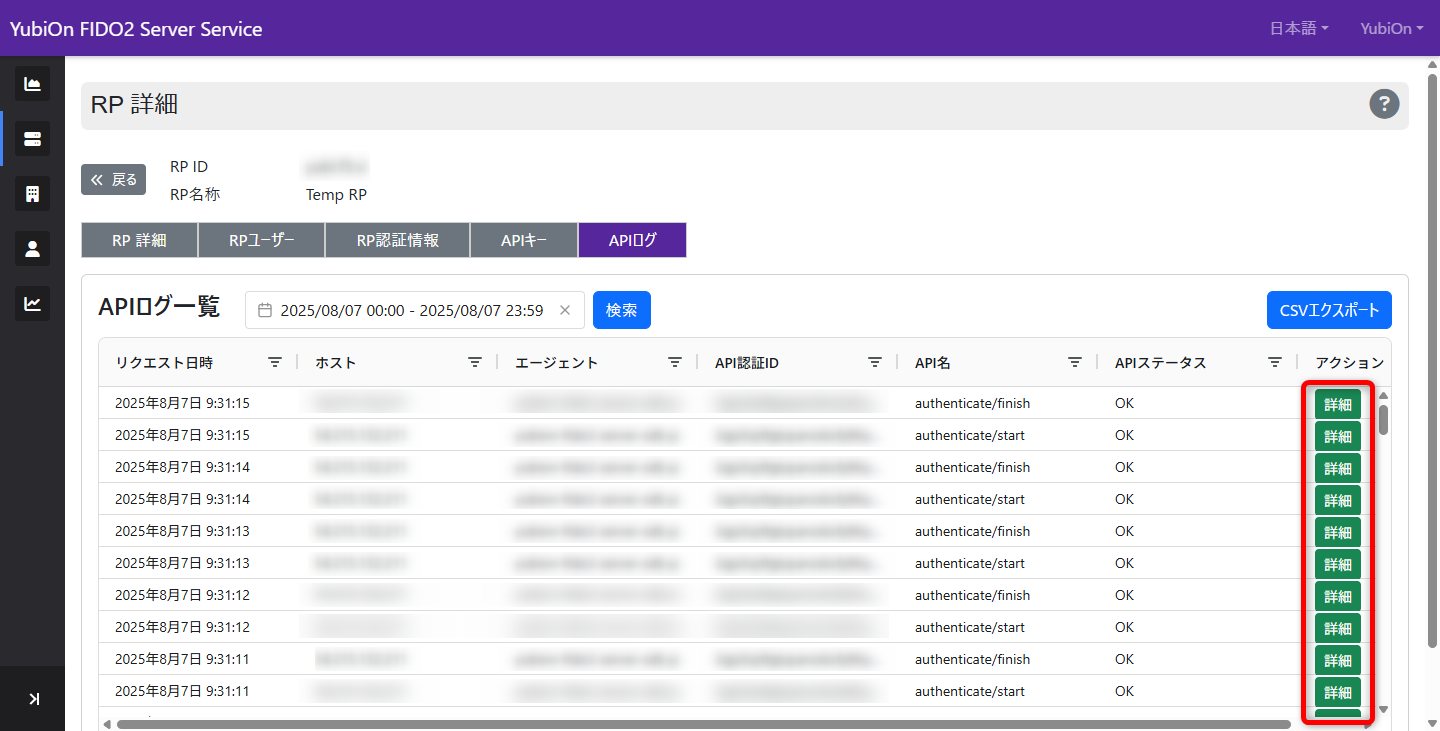The height and width of the screenshot is (731, 1440).
Task: Click the 検索 search button
Action: 622,310
